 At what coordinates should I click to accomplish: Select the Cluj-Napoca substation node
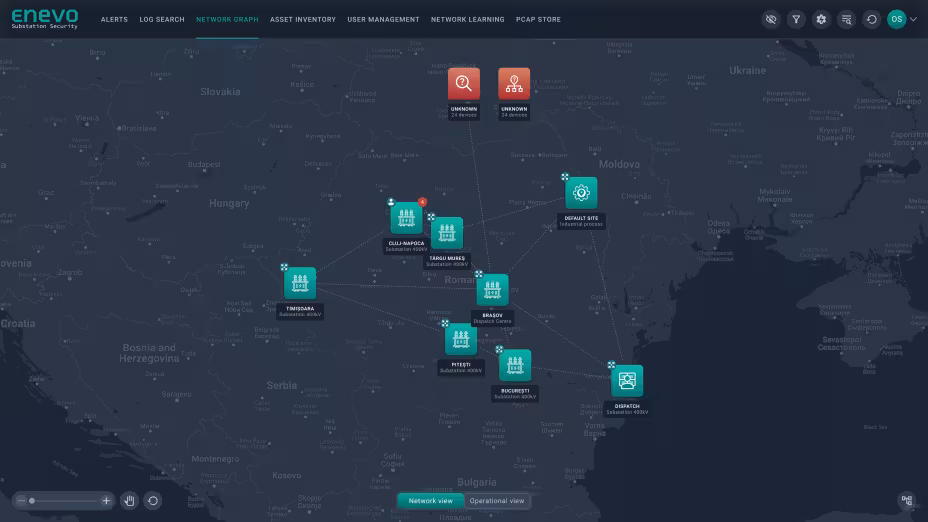pos(406,218)
